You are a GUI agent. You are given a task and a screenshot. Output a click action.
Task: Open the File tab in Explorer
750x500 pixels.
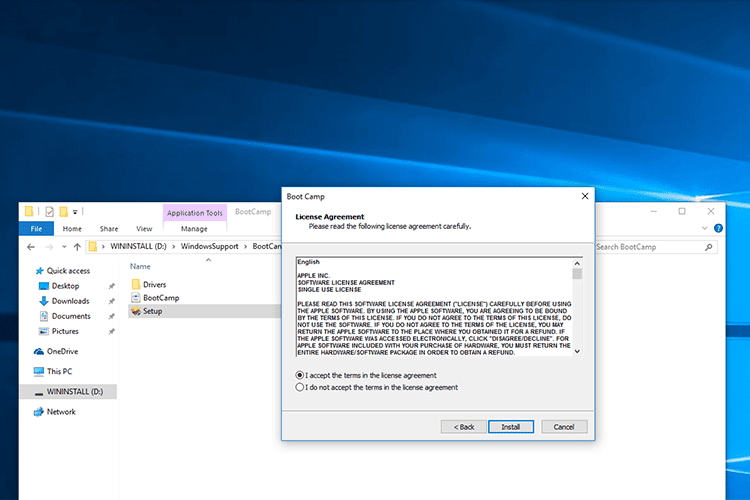coord(36,229)
